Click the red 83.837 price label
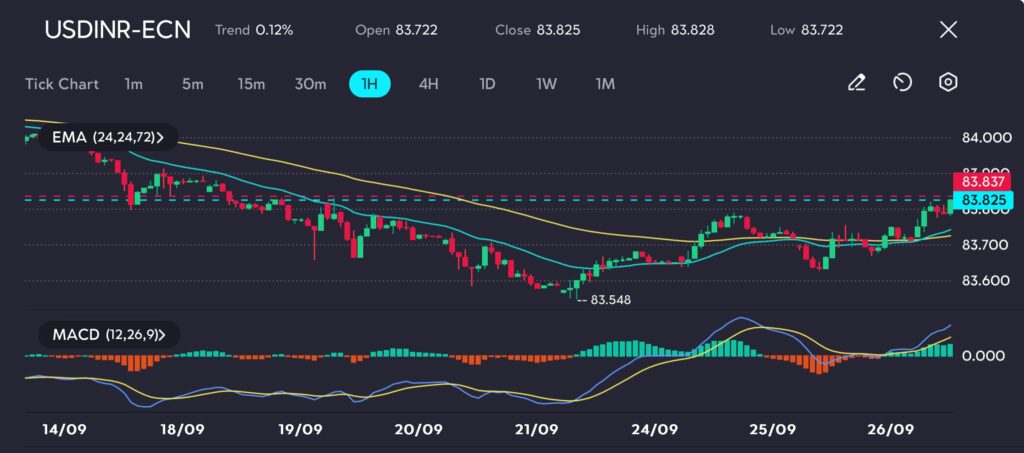The width and height of the screenshot is (1024, 453). (x=980, y=182)
